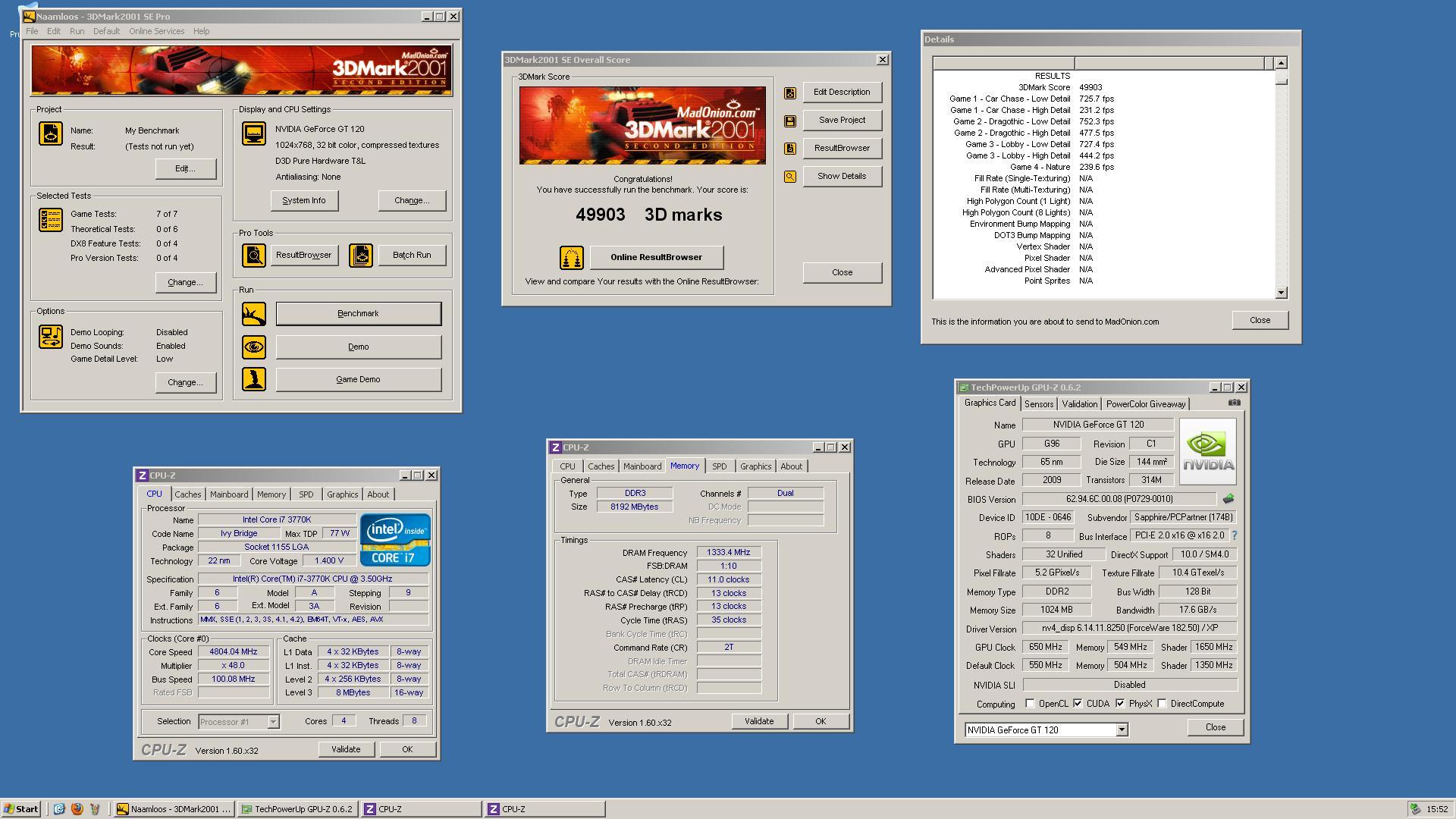This screenshot has width=1456, height=819.
Task: Click Close in the Details window
Action: [1260, 321]
